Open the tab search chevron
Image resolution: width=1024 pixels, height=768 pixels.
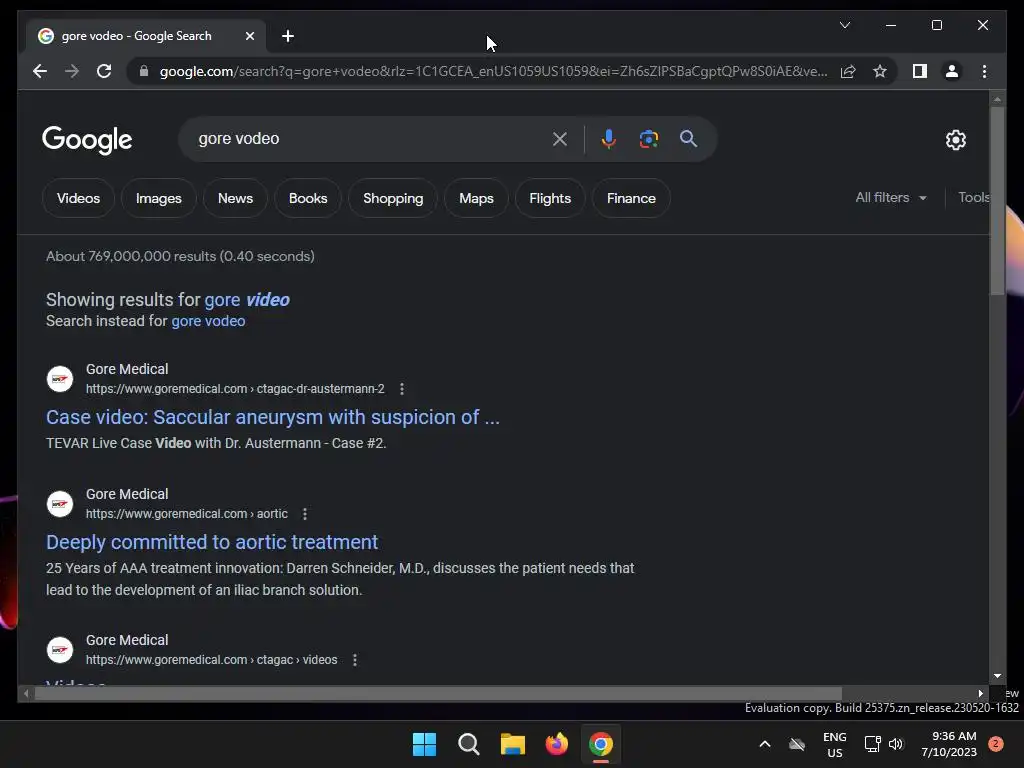point(844,25)
